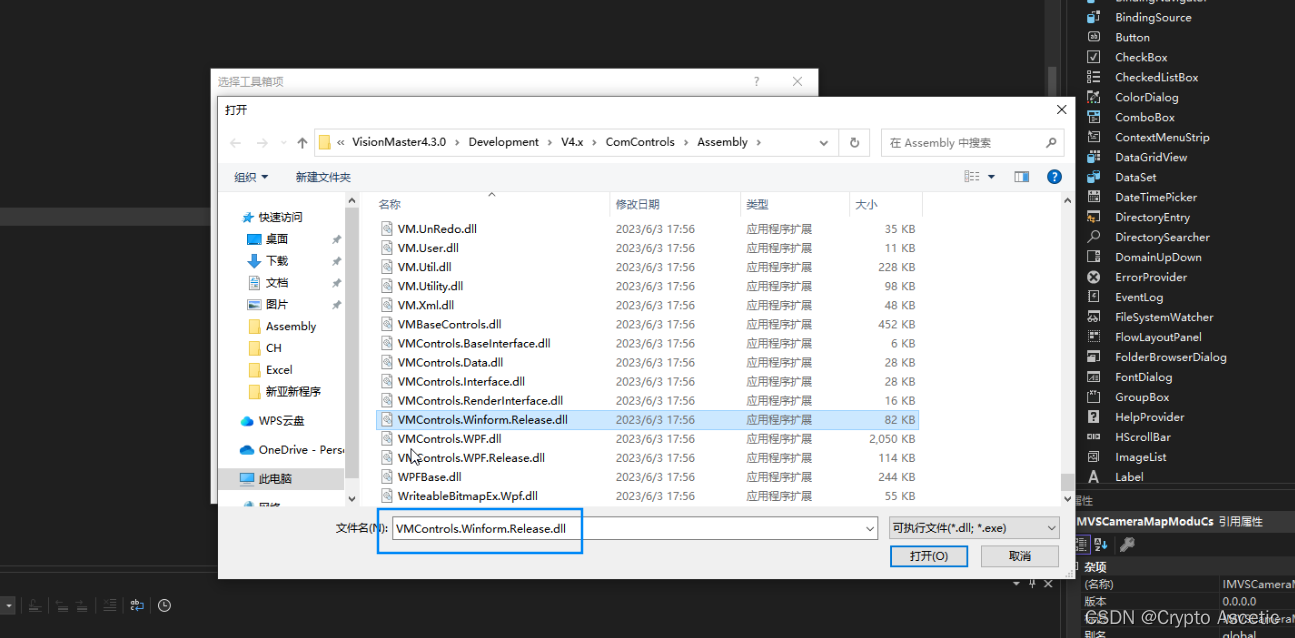Image resolution: width=1295 pixels, height=638 pixels.
Task: Click help question mark in 选择工具箱项 window
Action: tap(756, 82)
